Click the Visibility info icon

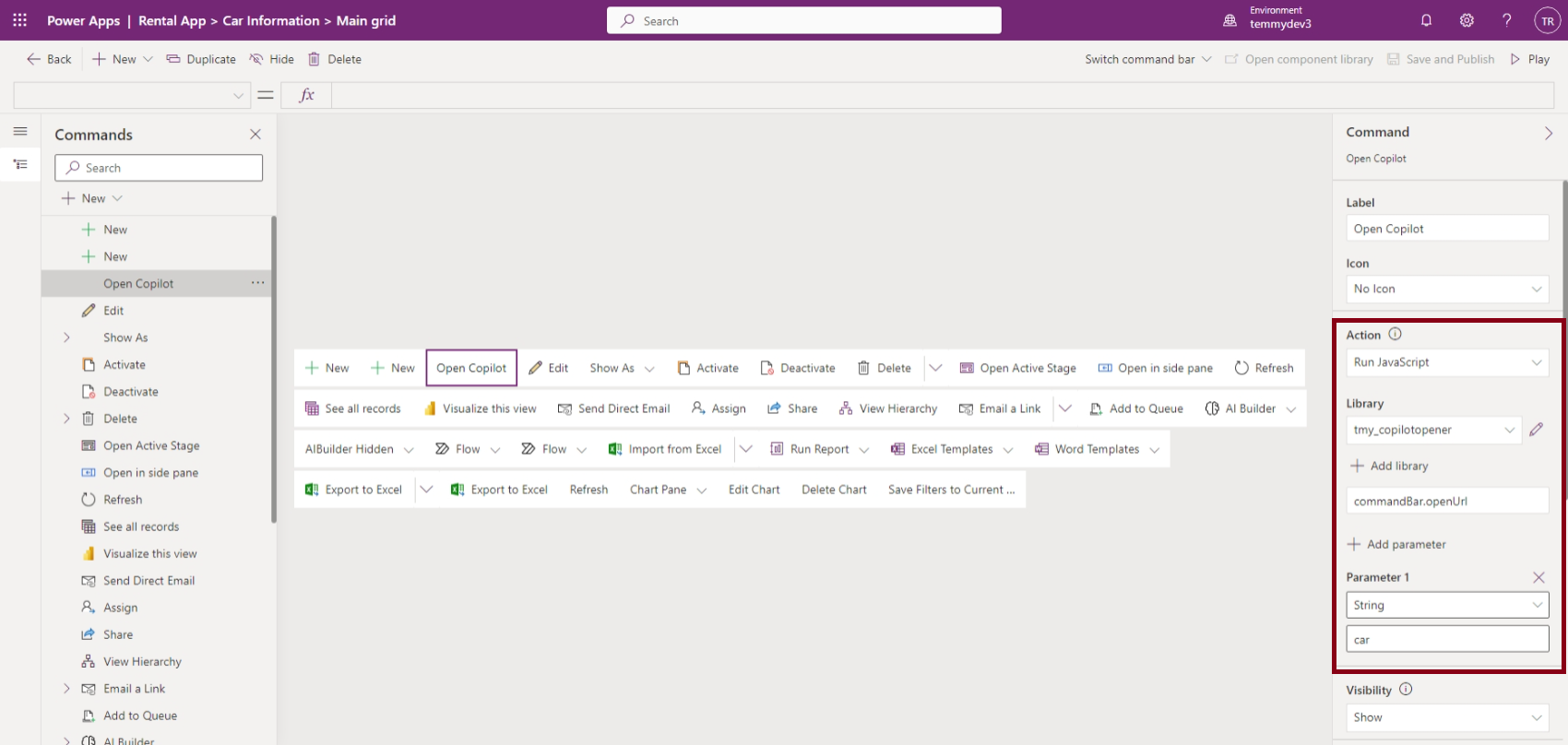1406,690
